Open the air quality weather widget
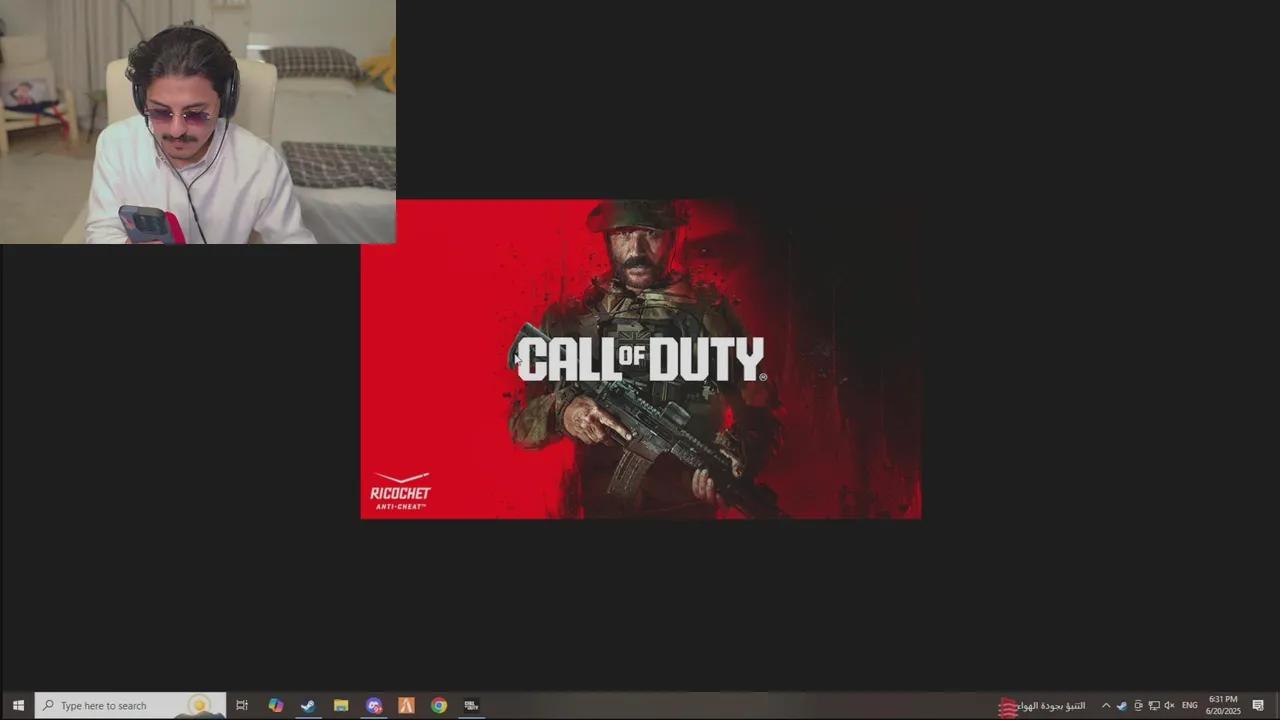Screen dimensions: 1280x720 [x=1042, y=706]
